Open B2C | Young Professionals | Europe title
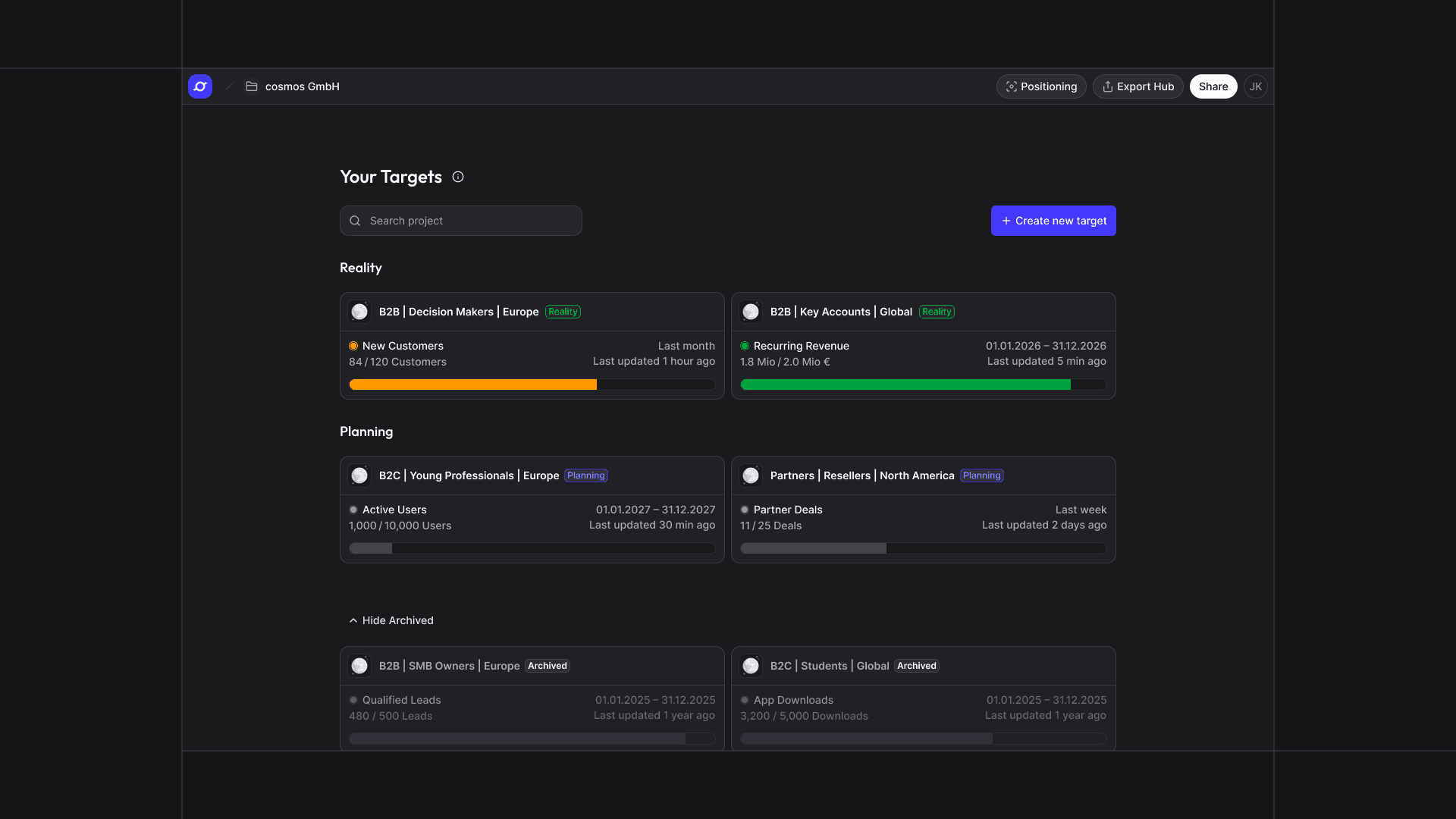The height and width of the screenshot is (819, 1456). click(469, 475)
